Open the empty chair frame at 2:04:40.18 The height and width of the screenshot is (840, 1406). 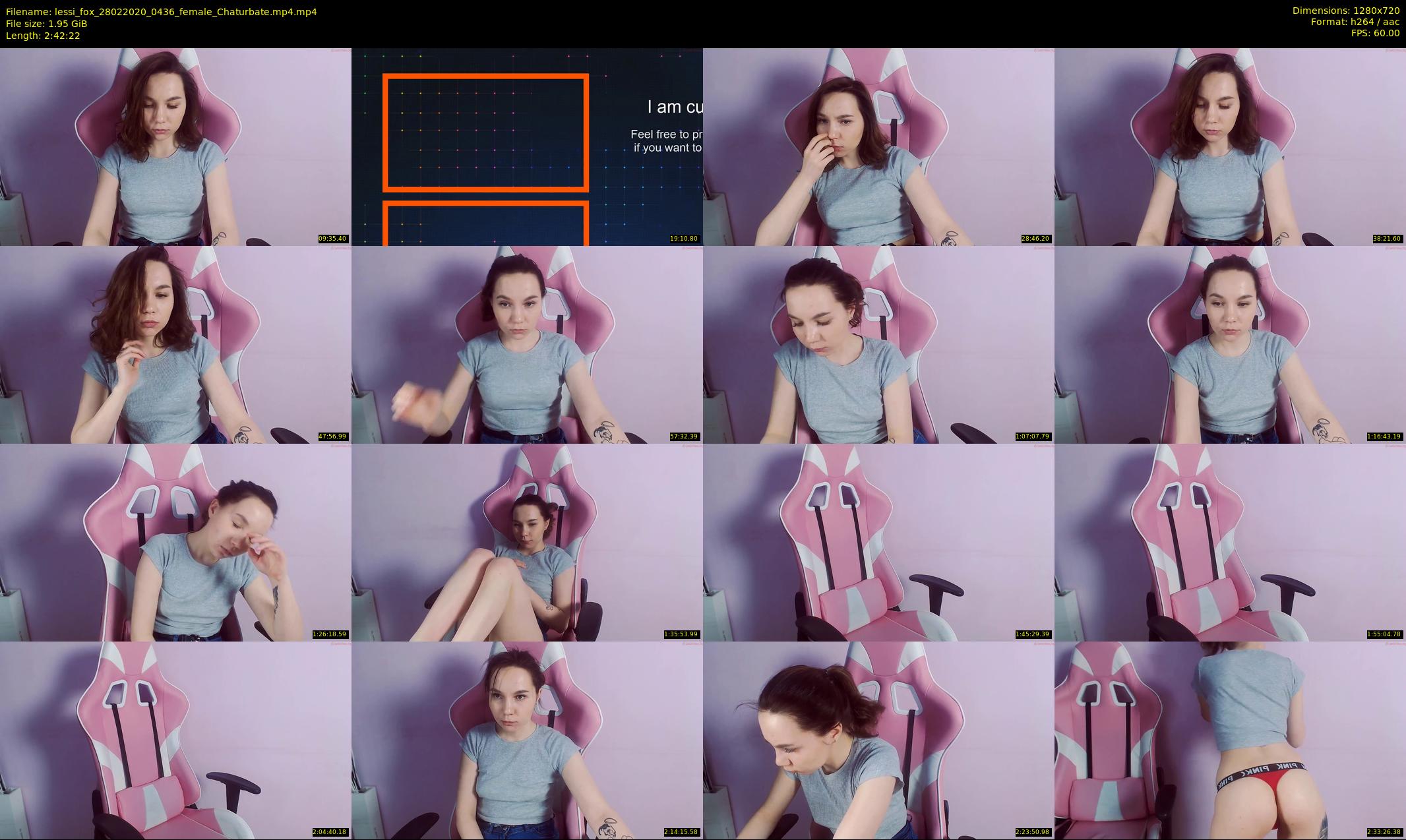click(x=175, y=740)
